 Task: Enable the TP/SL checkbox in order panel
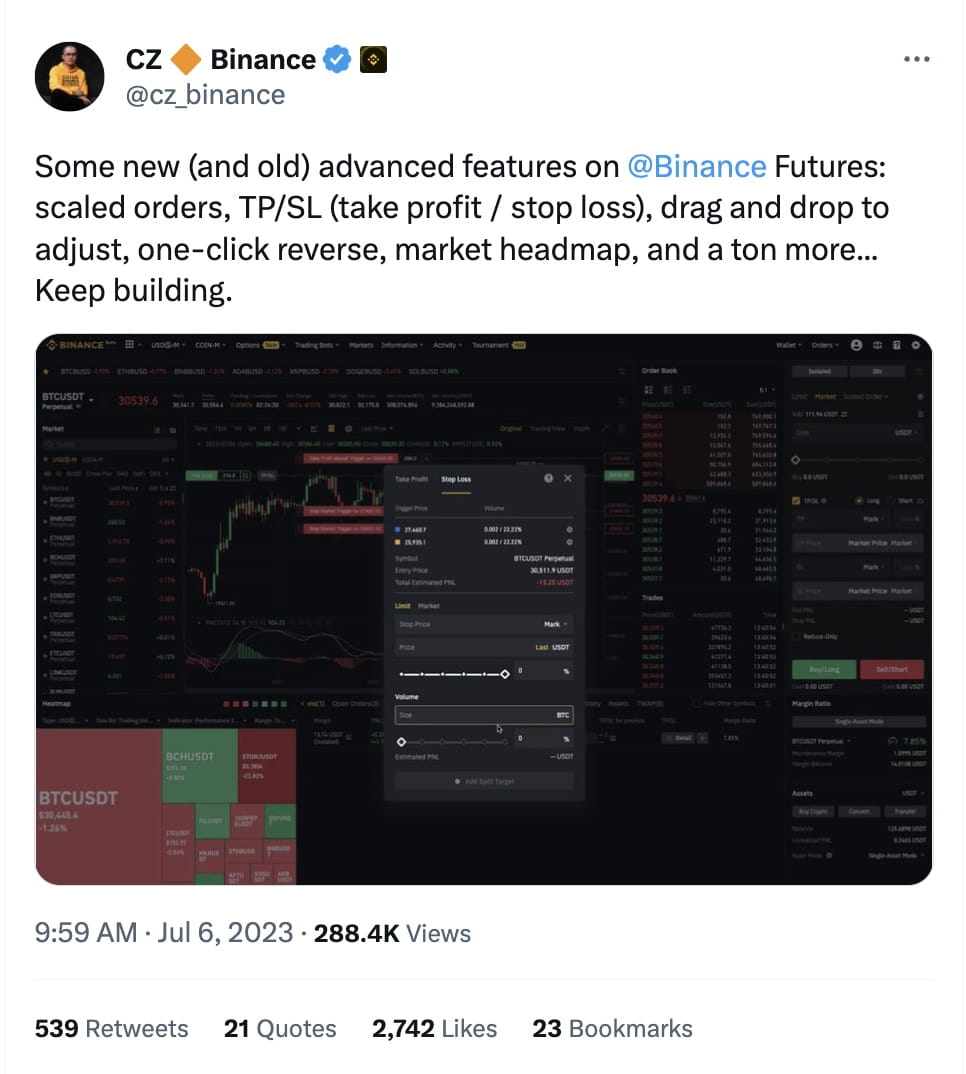[795, 501]
